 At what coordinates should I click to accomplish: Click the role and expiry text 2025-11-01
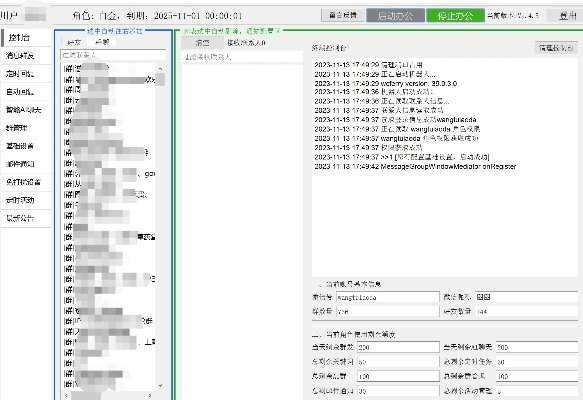pyautogui.click(x=157, y=16)
